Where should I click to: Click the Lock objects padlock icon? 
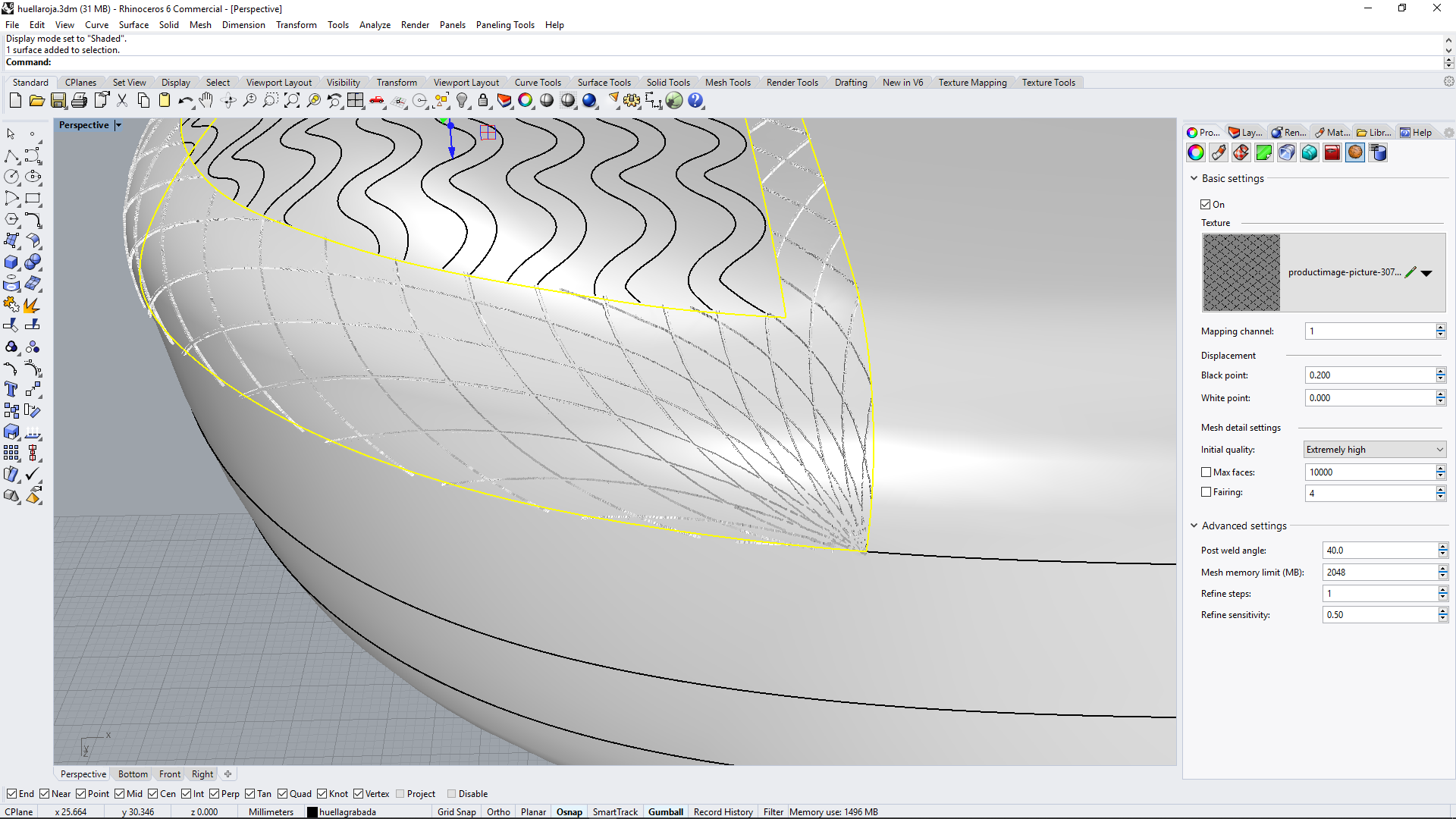tap(483, 101)
